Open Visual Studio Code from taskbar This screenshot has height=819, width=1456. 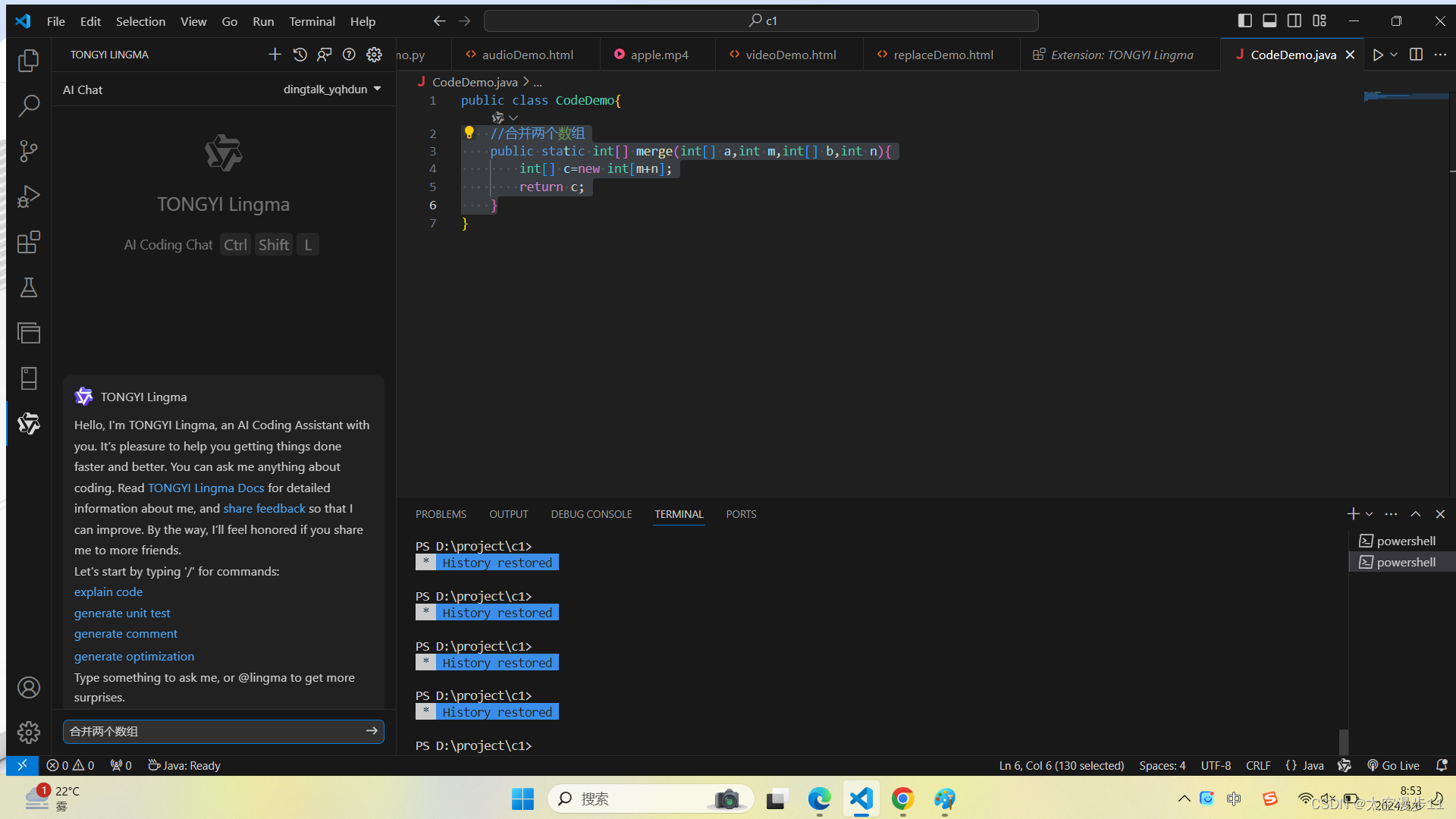(861, 799)
